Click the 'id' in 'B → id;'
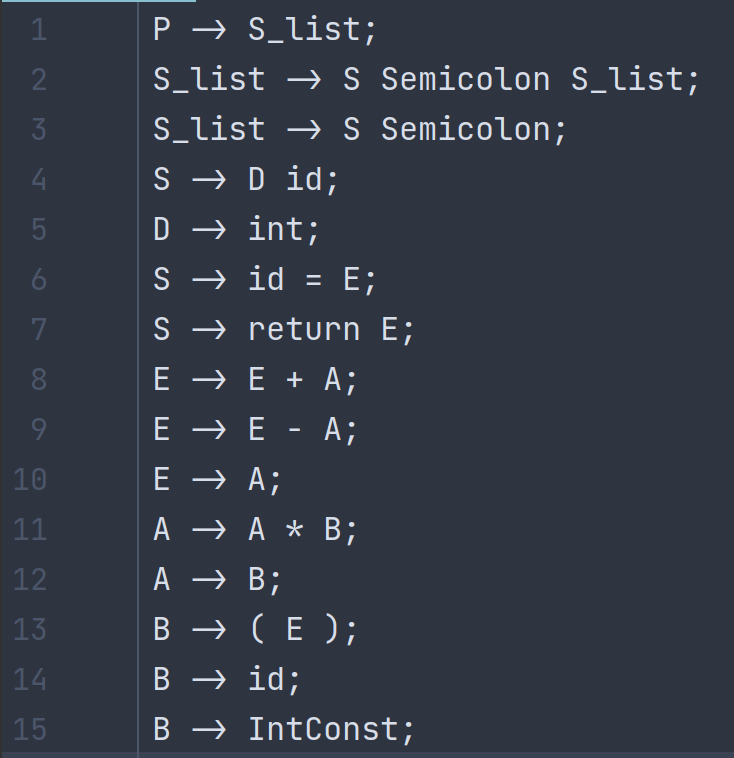734x758 pixels. (266, 680)
